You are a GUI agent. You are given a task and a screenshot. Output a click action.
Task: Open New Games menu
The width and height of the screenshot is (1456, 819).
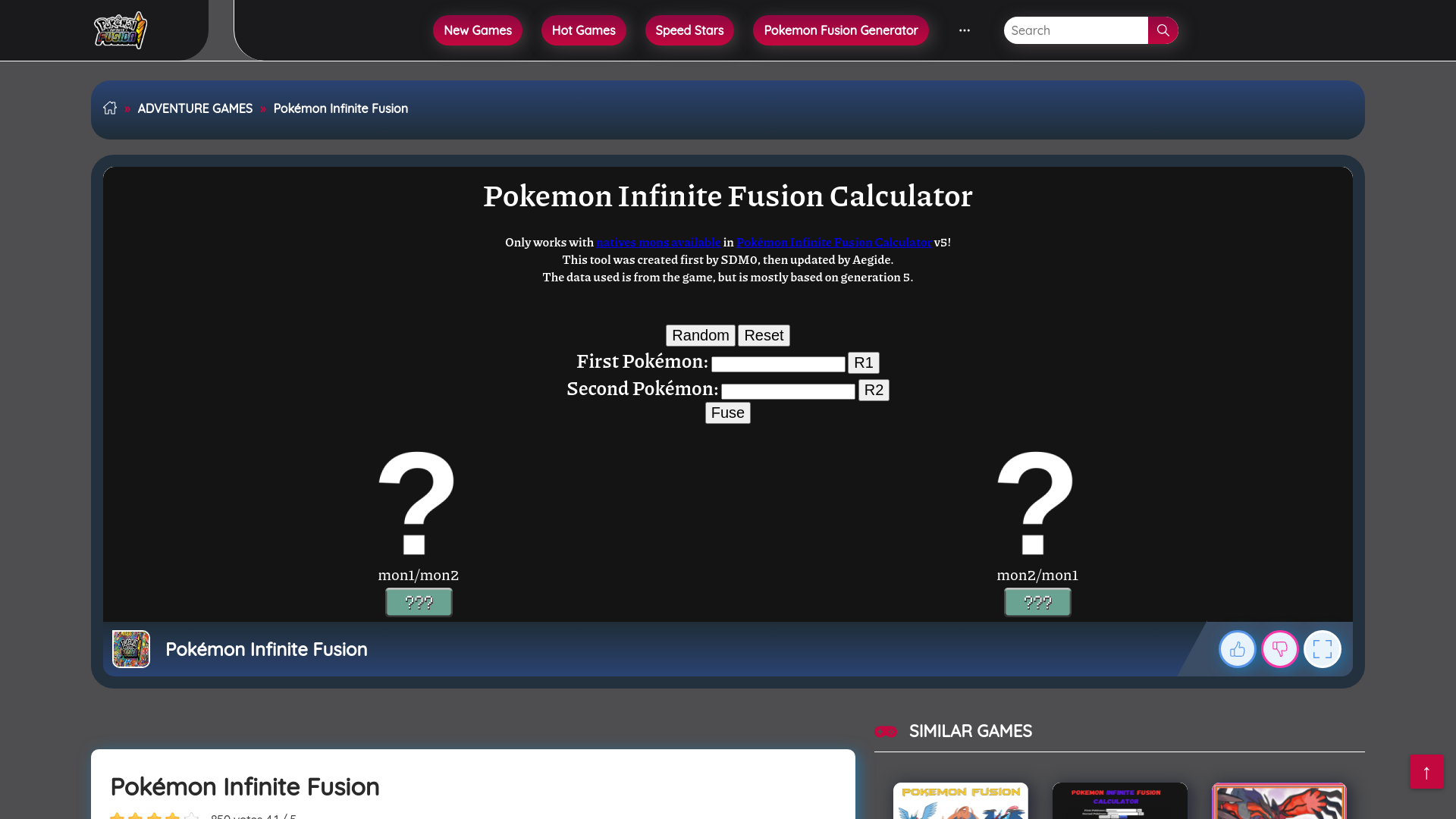tap(478, 30)
